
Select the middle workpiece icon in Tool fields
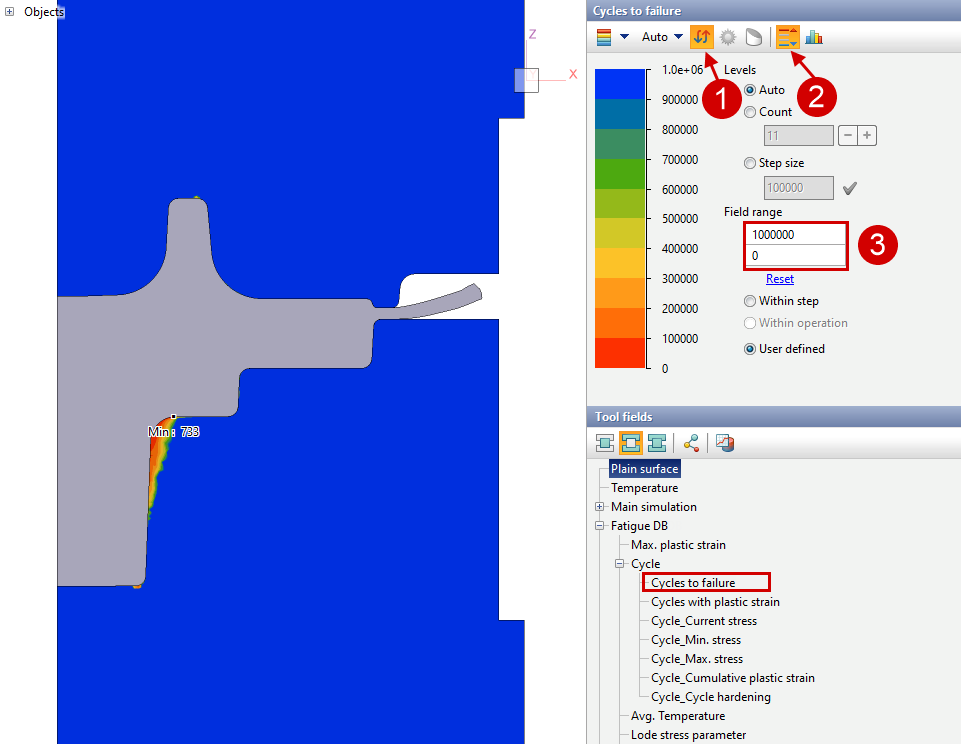(631, 442)
